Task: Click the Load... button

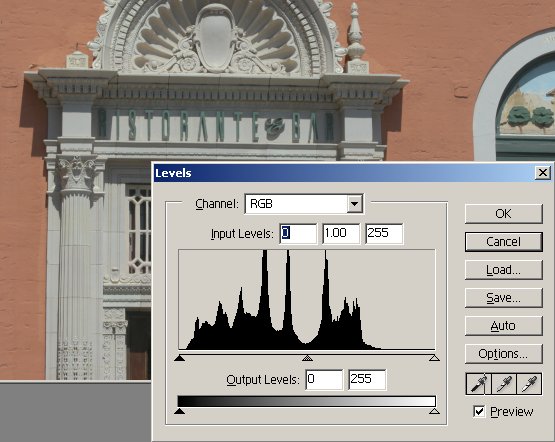Action: point(503,270)
